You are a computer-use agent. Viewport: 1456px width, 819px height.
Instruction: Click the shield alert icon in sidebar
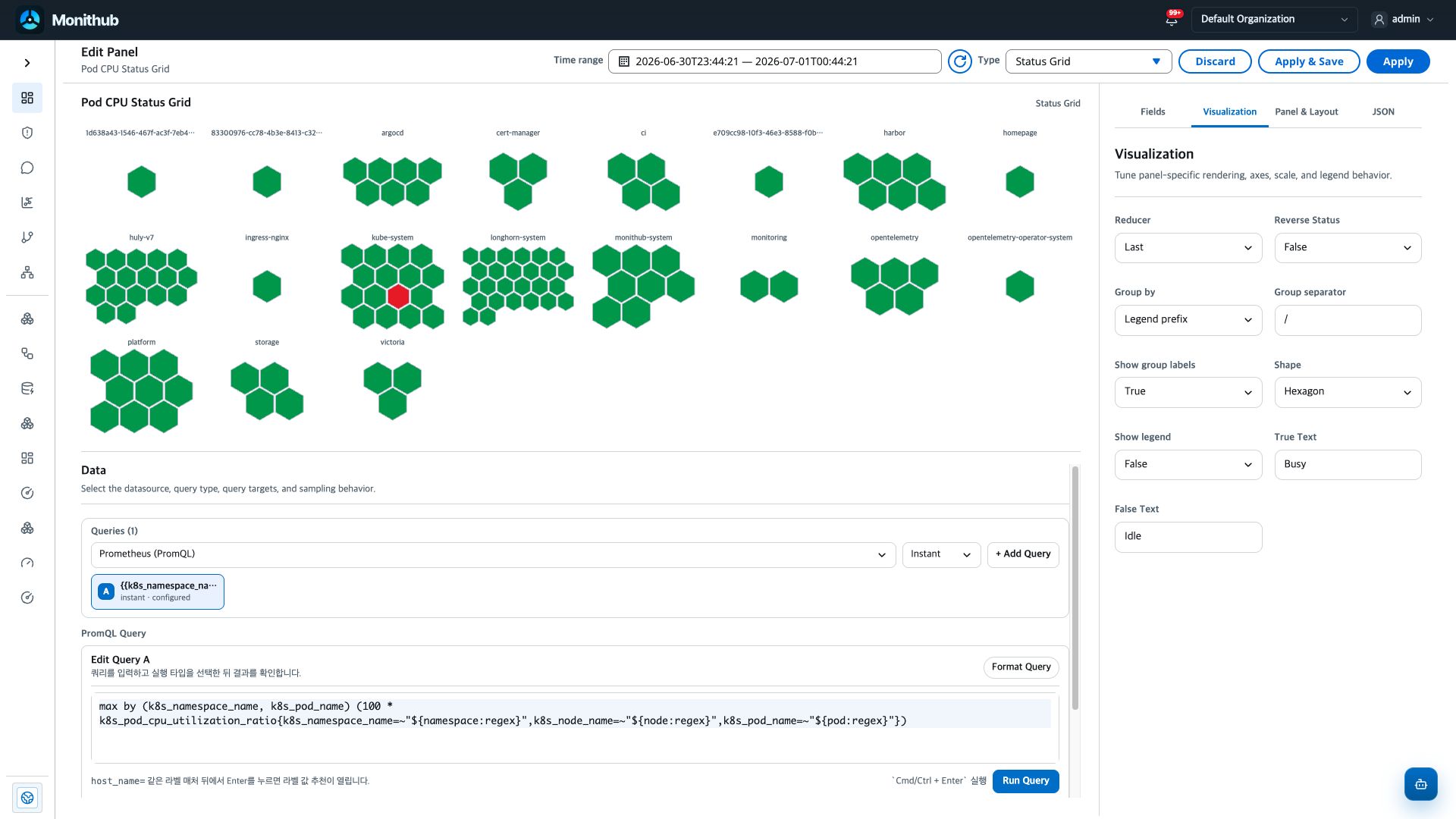27,133
